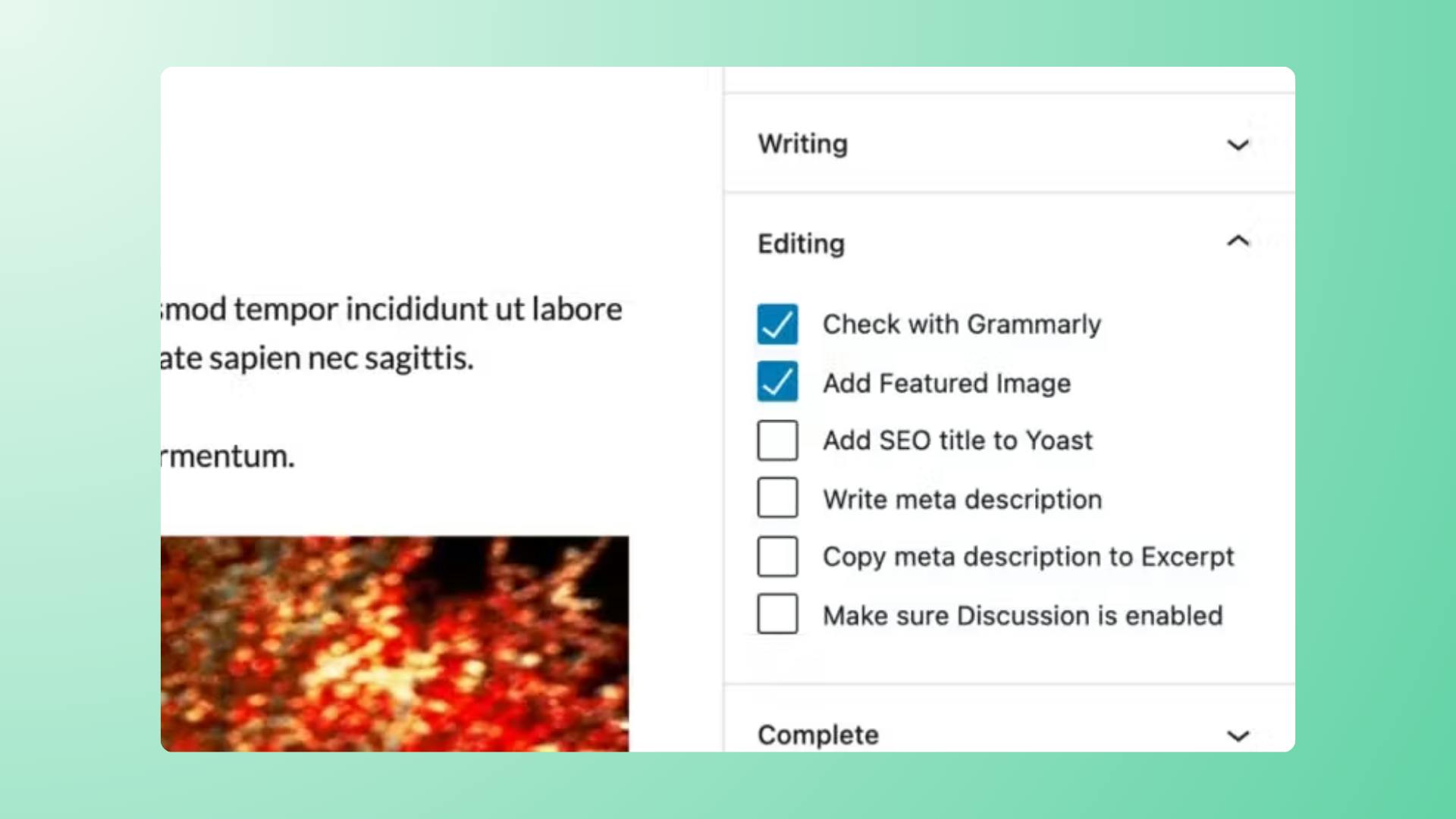The width and height of the screenshot is (1456, 819).
Task: Select the red blurred image in post
Action: [x=394, y=644]
